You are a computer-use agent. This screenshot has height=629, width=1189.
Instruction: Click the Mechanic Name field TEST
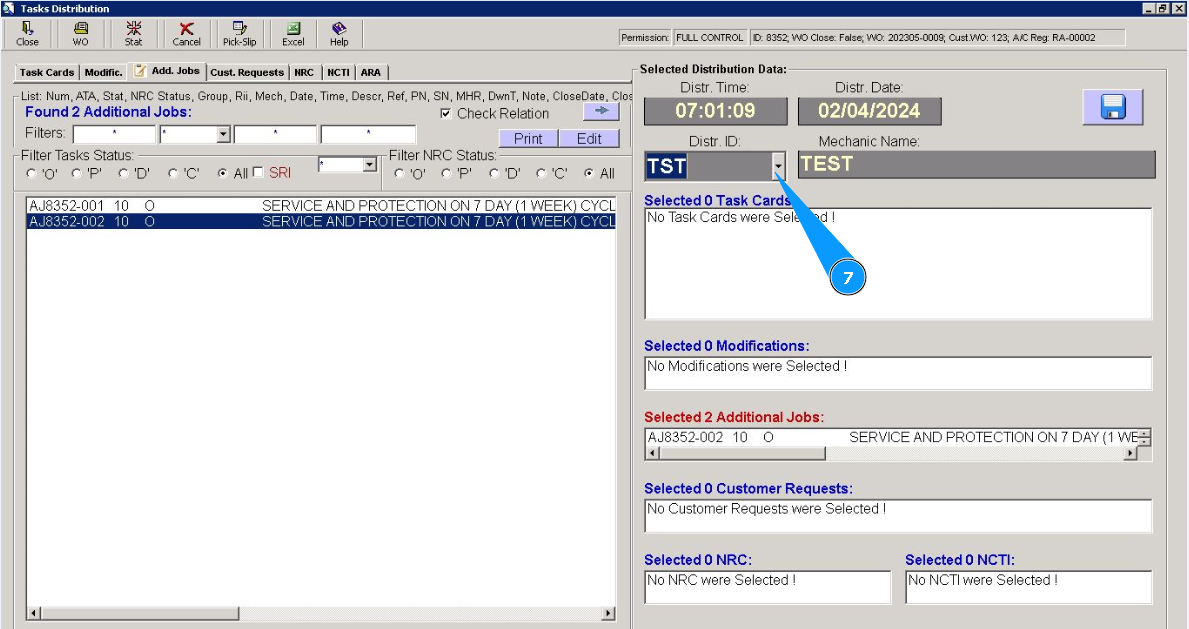(x=977, y=164)
